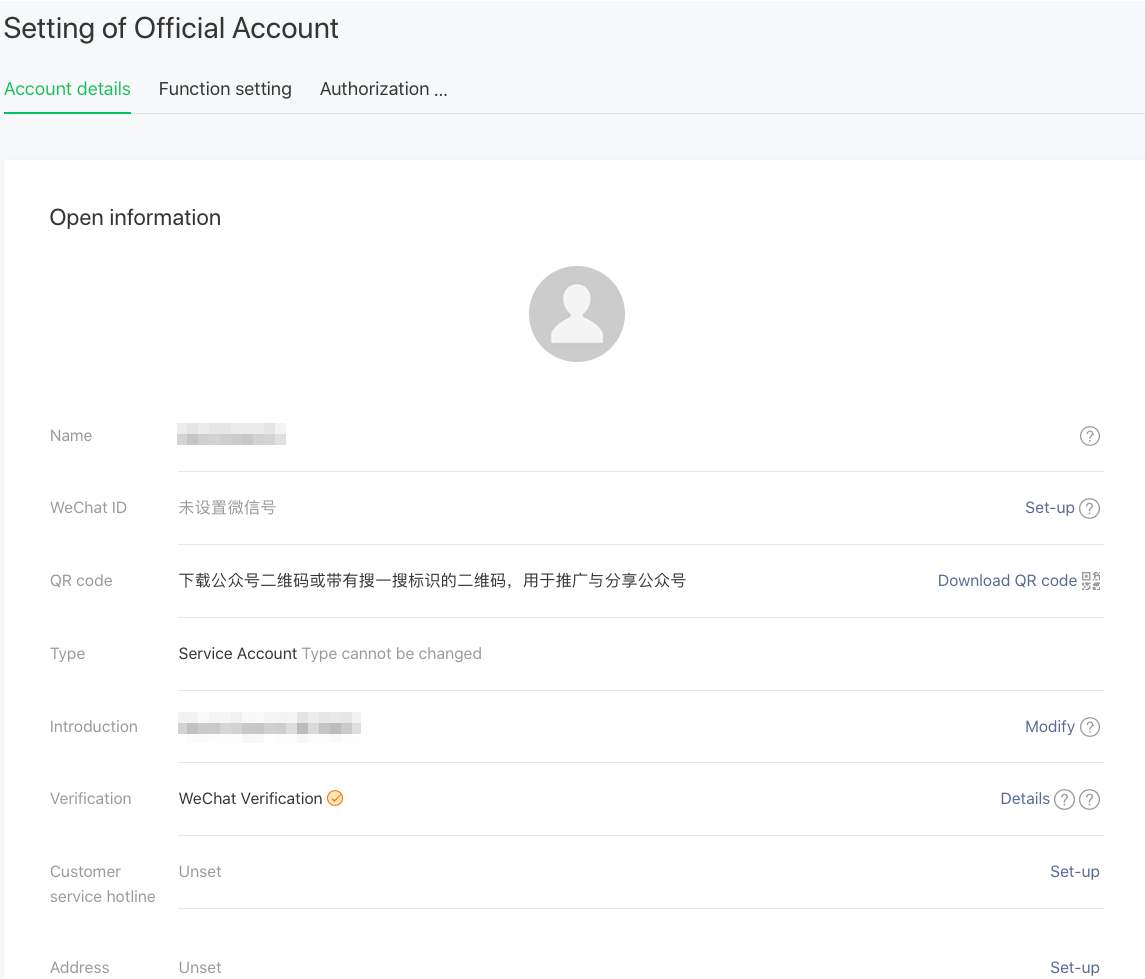Viewport: 1145px width, 979px height.
Task: Click the help icon next to Name
Action: (x=1089, y=436)
